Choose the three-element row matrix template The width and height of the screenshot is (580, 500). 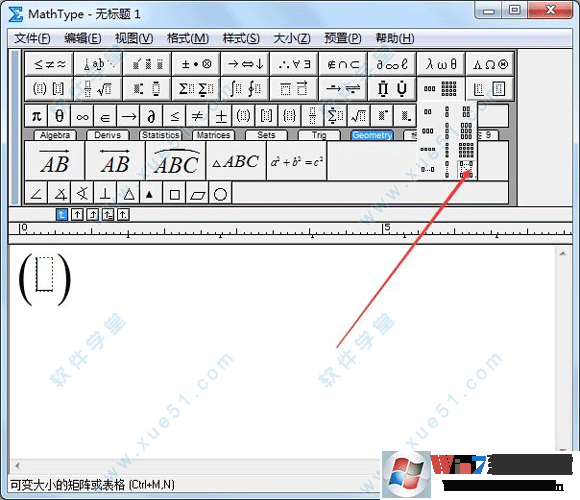(x=428, y=131)
